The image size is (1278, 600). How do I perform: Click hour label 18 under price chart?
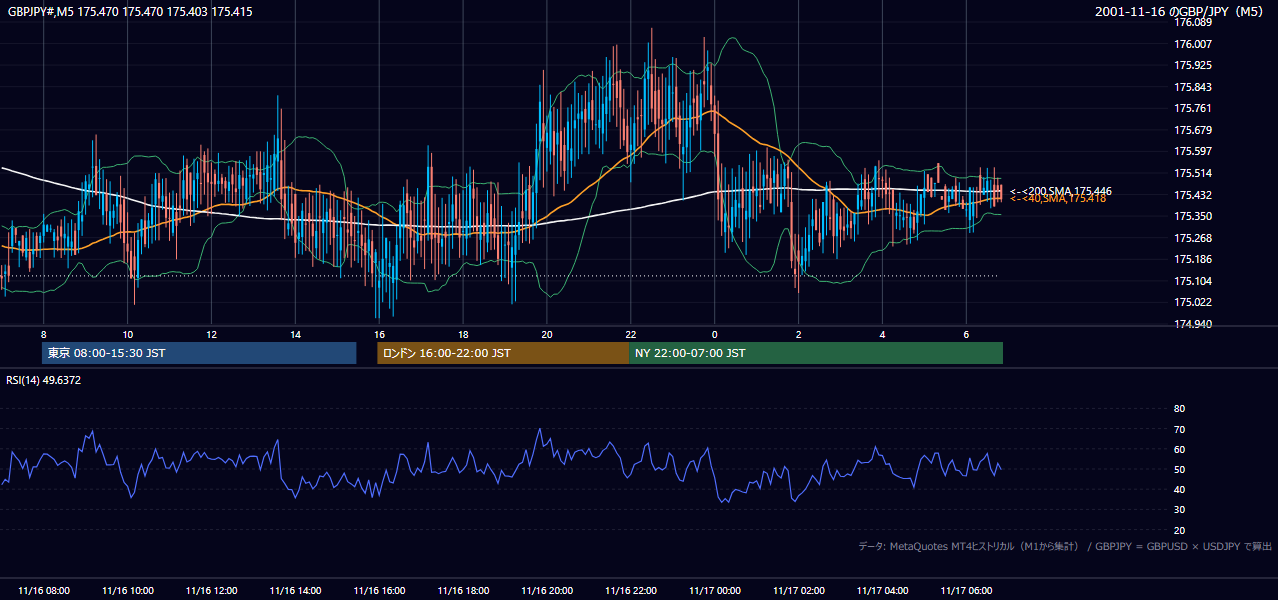(463, 334)
